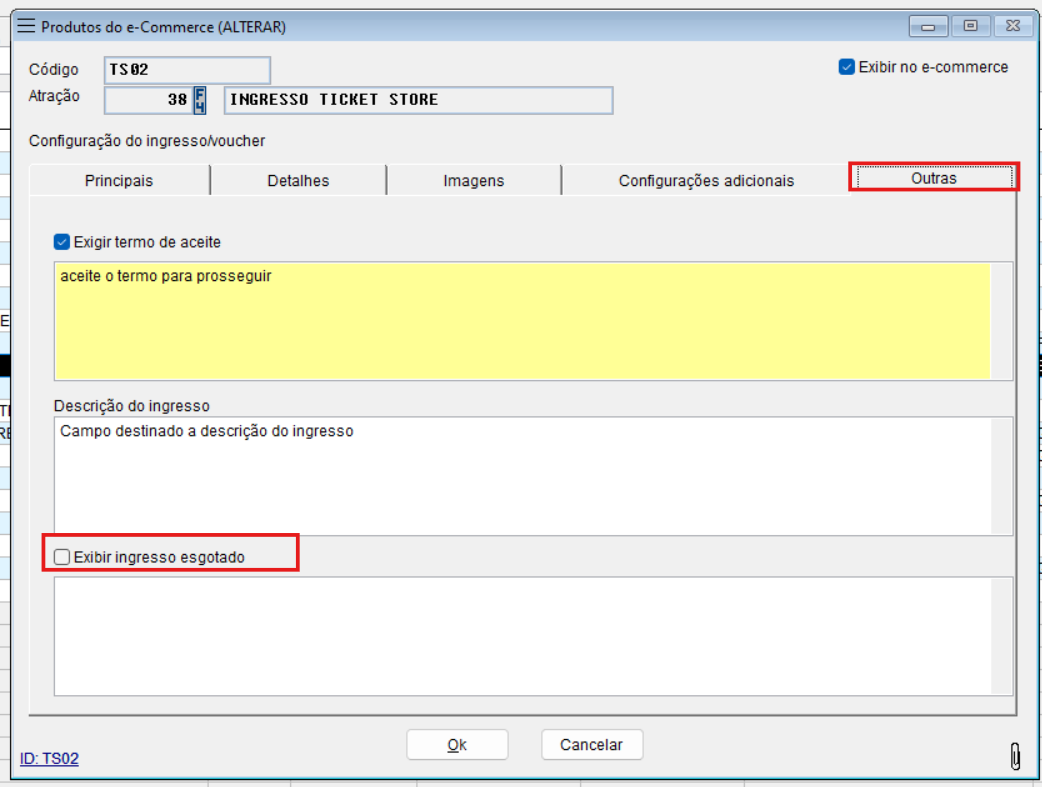
Task: Click the empty ingresso esgotado text area
Action: click(x=522, y=635)
